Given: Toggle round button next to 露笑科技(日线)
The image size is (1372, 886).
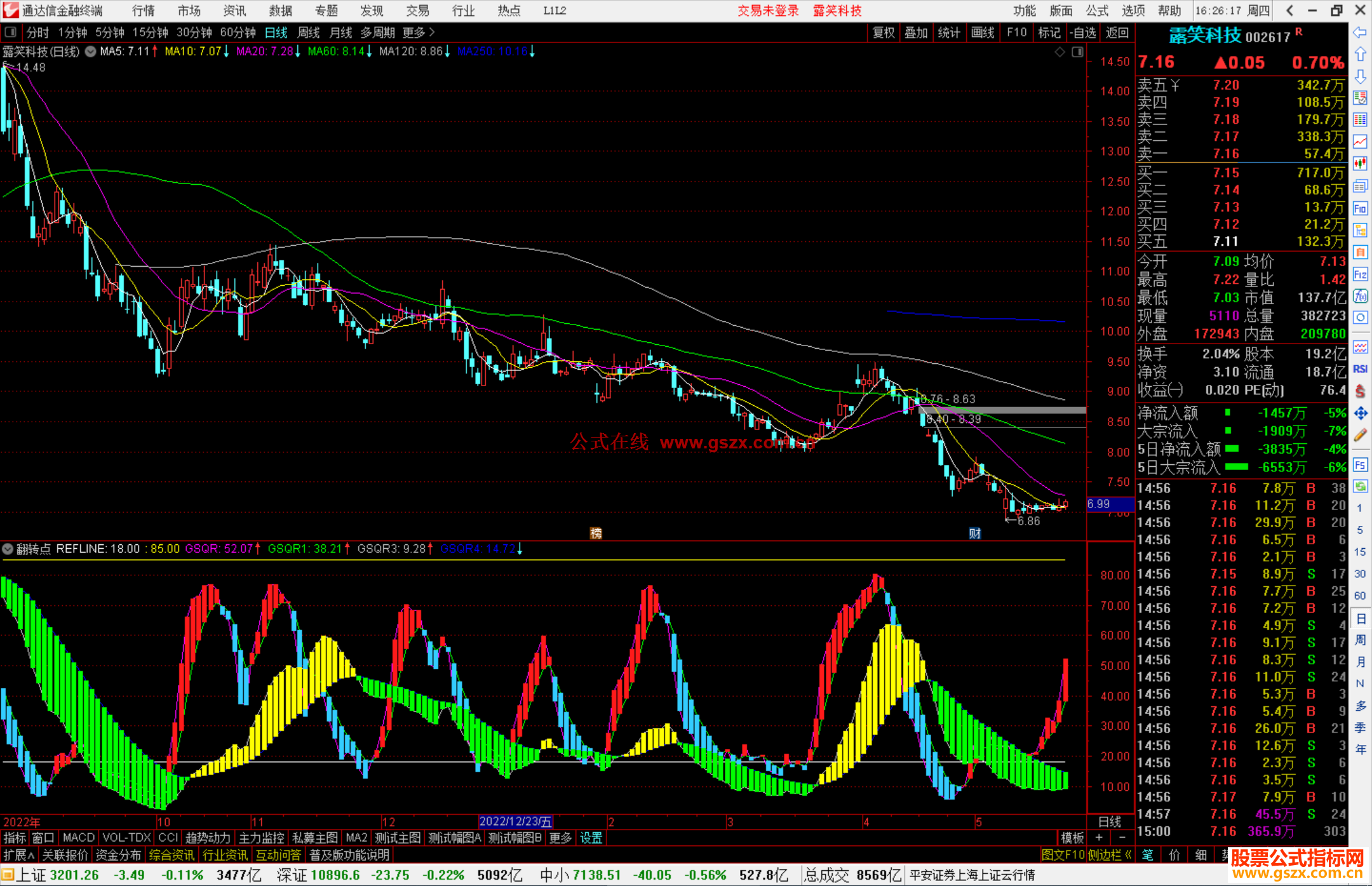Looking at the screenshot, I should coord(91,51).
